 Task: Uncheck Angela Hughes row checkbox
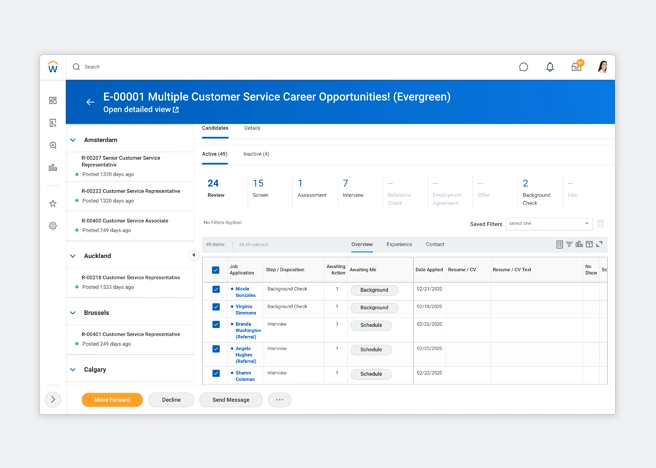(216, 349)
